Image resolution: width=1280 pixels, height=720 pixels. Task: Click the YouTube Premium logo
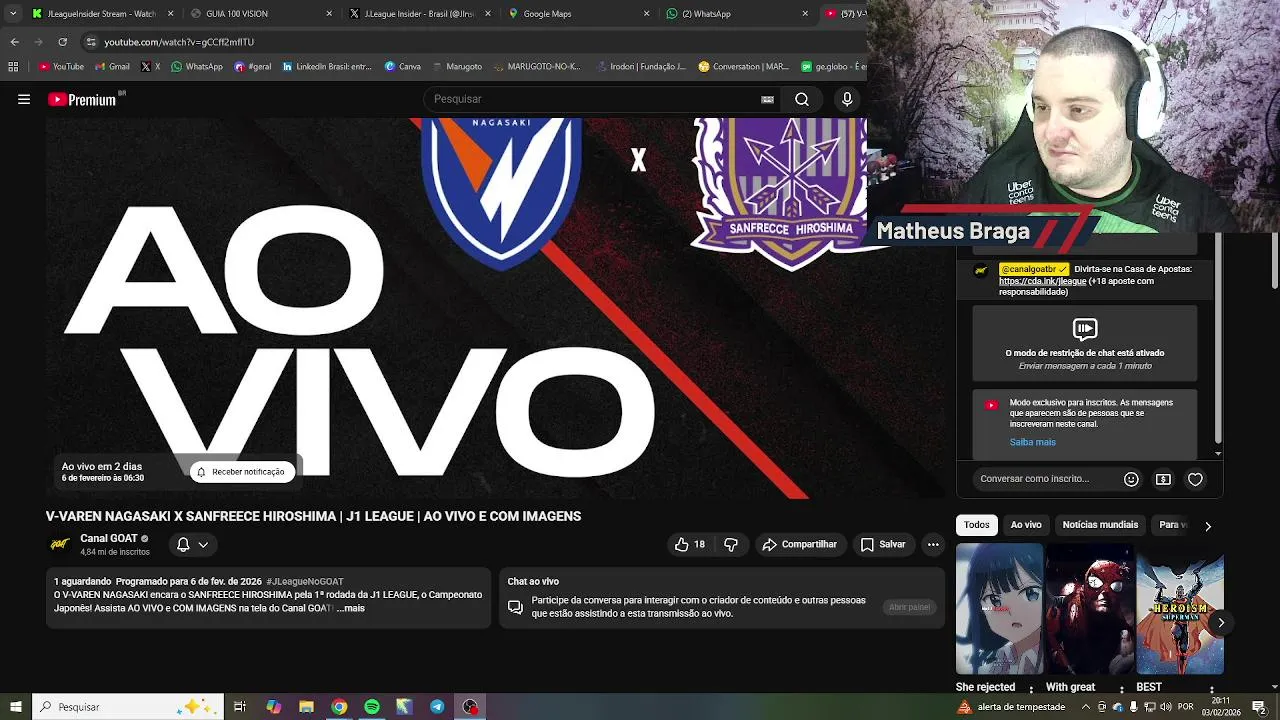(x=83, y=99)
